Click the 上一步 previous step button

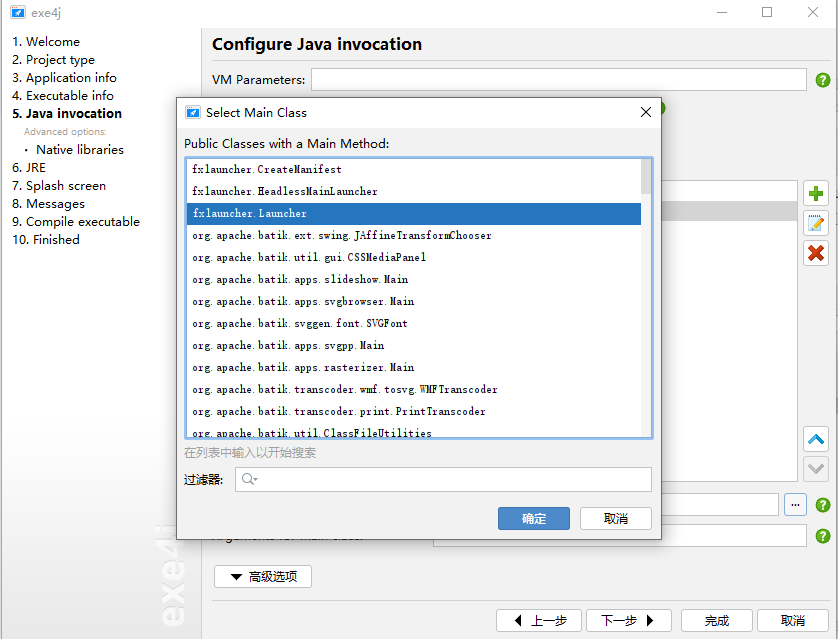(540, 620)
